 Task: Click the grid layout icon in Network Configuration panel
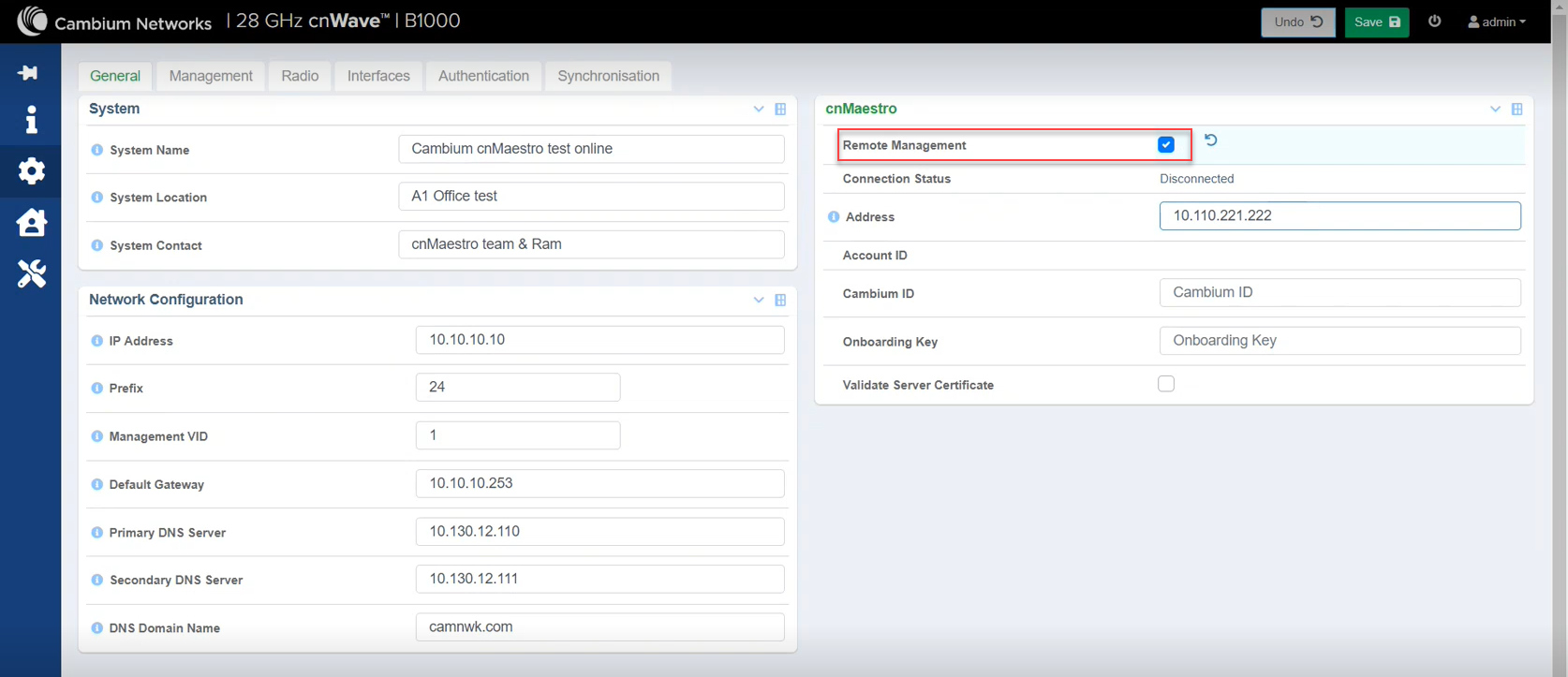point(780,301)
